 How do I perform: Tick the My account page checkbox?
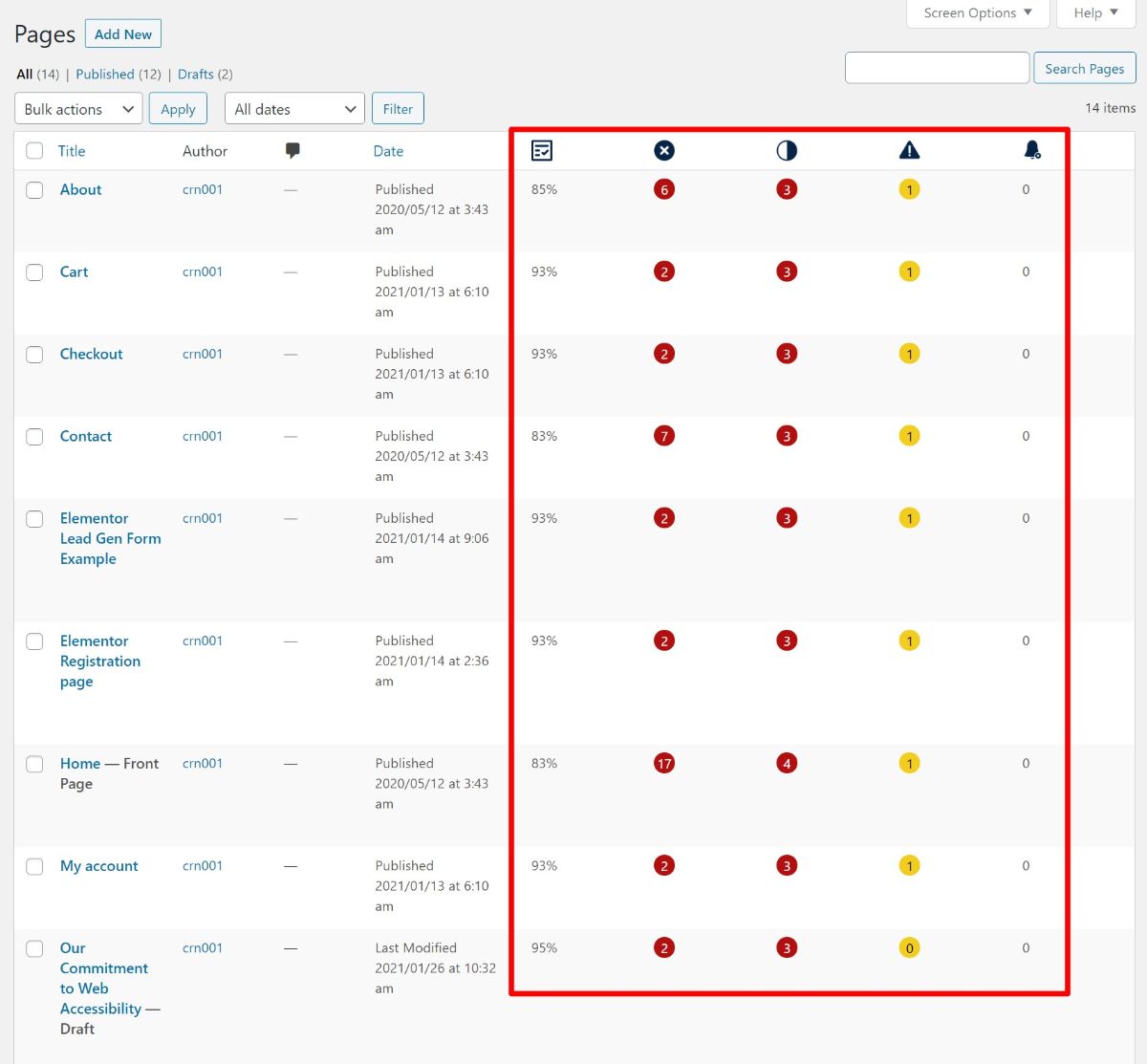[34, 867]
